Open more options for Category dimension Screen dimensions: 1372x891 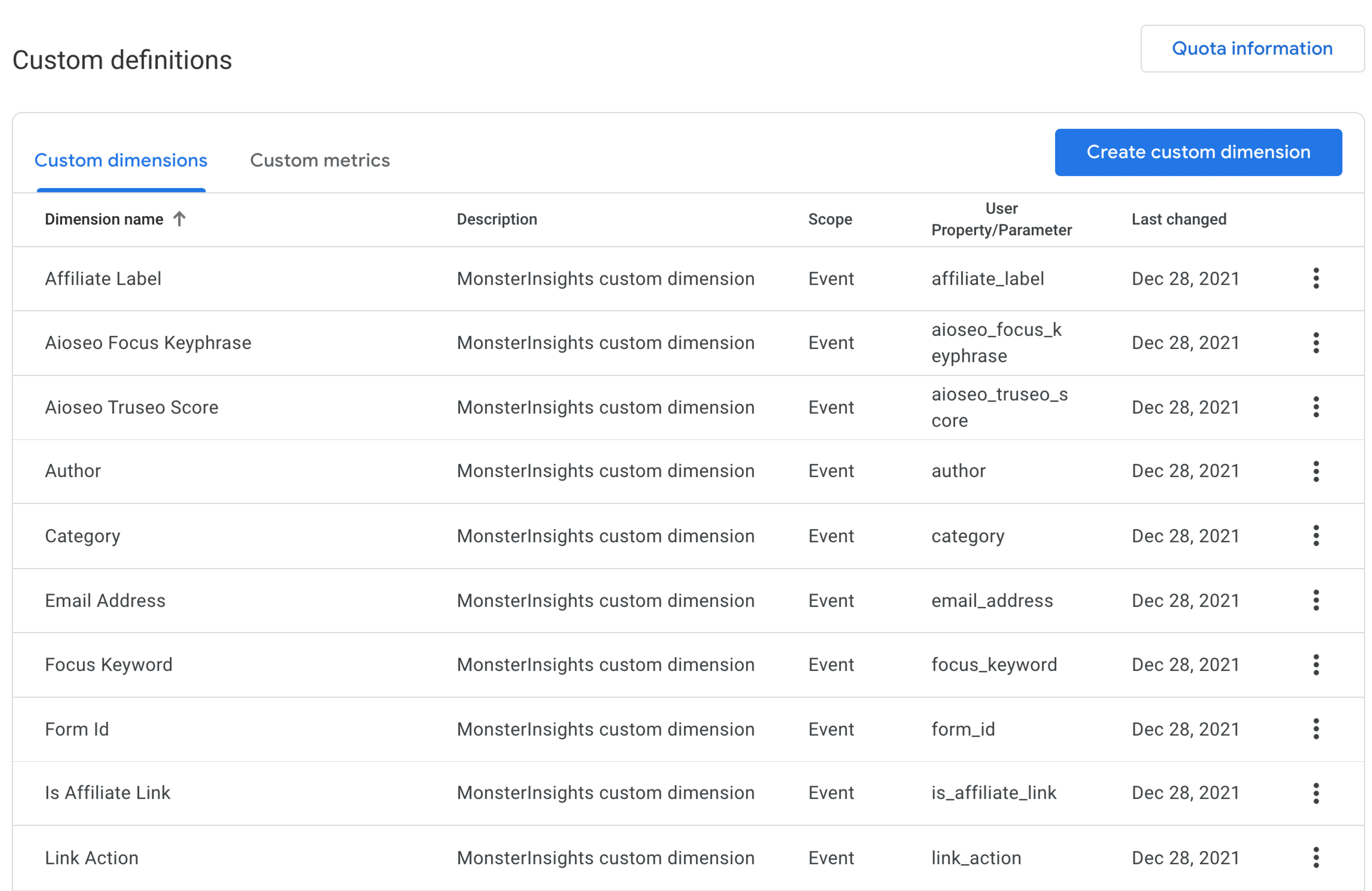[x=1316, y=536]
